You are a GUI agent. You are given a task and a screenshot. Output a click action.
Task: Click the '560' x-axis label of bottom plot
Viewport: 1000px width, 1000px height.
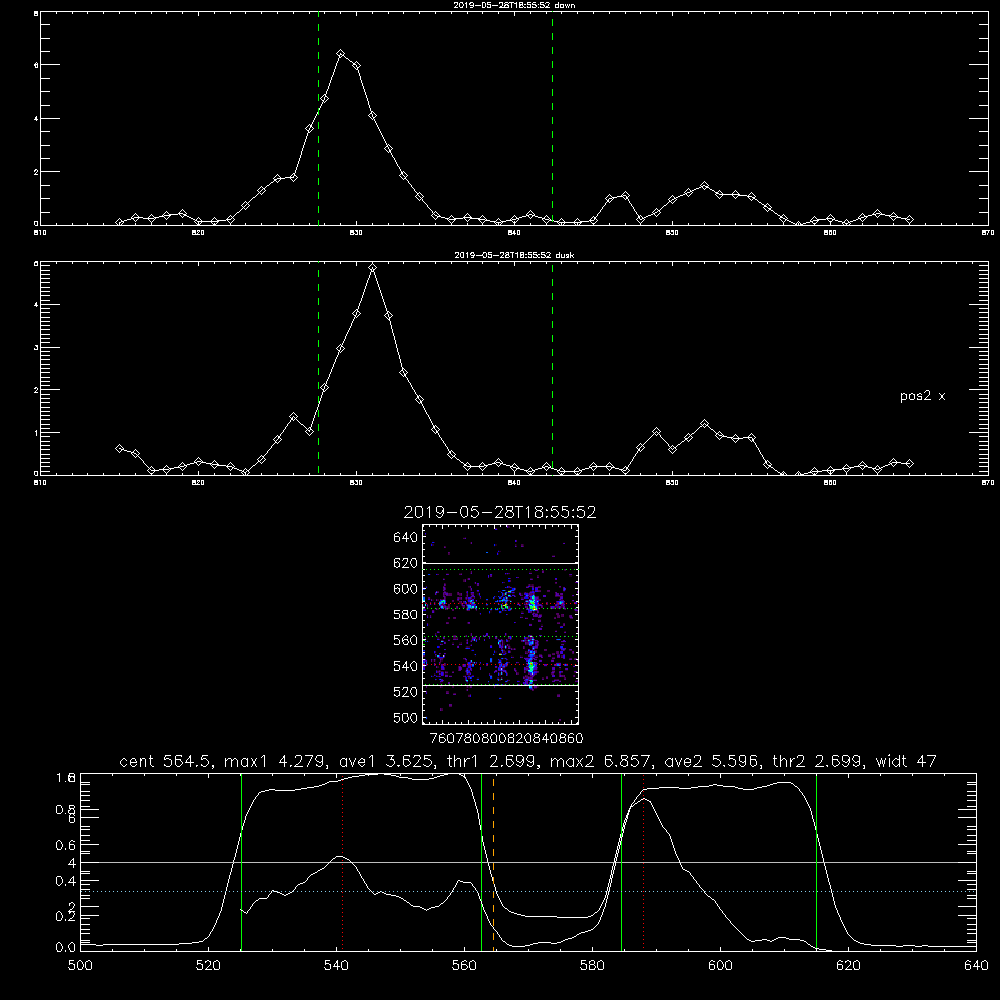coord(464,966)
